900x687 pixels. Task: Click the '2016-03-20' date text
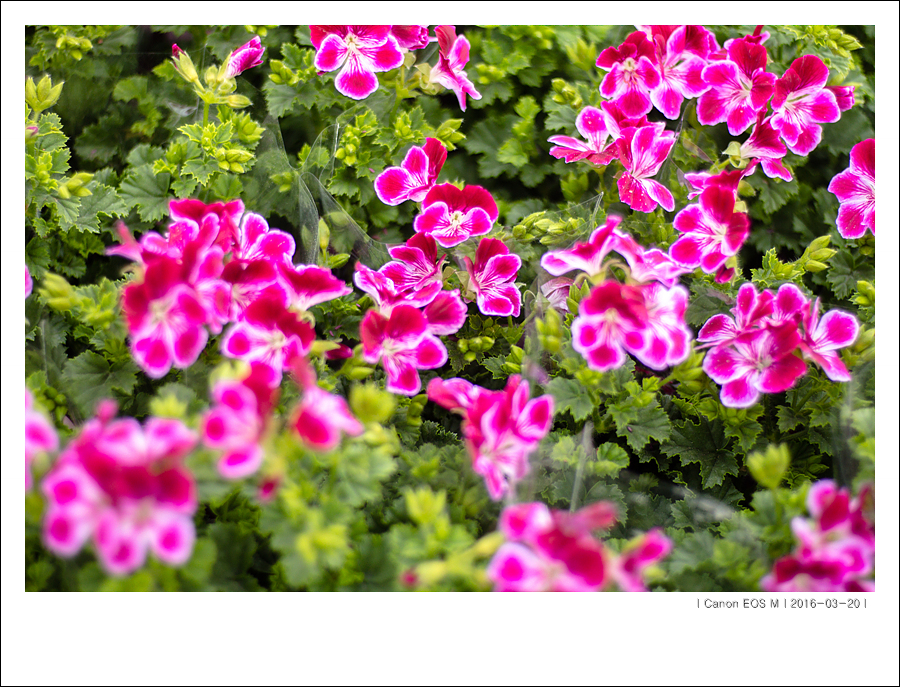coord(825,603)
